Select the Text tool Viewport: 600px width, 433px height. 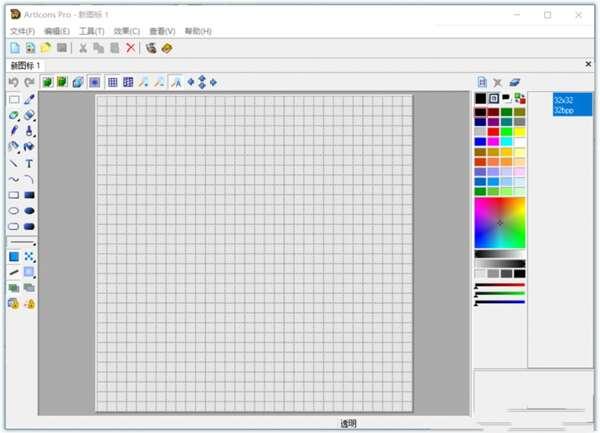[x=29, y=163]
